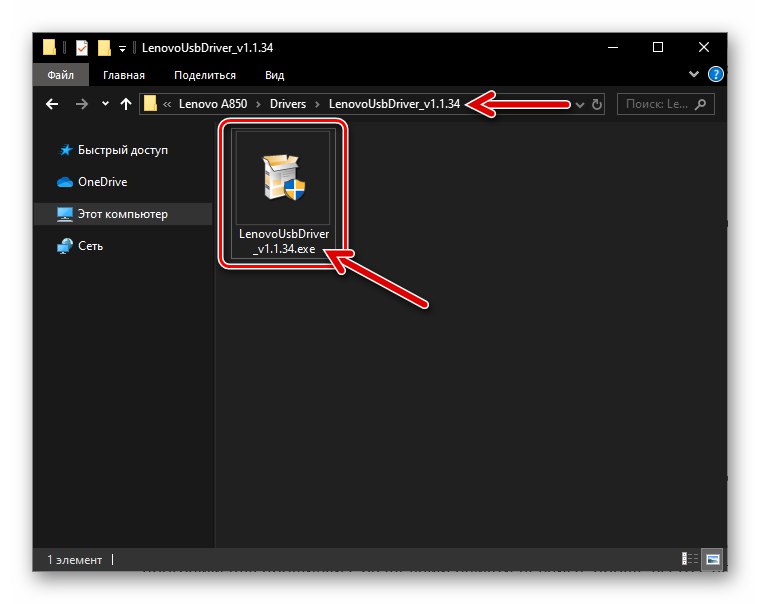
Task: Click the 1 элемент status text
Action: tap(75, 560)
